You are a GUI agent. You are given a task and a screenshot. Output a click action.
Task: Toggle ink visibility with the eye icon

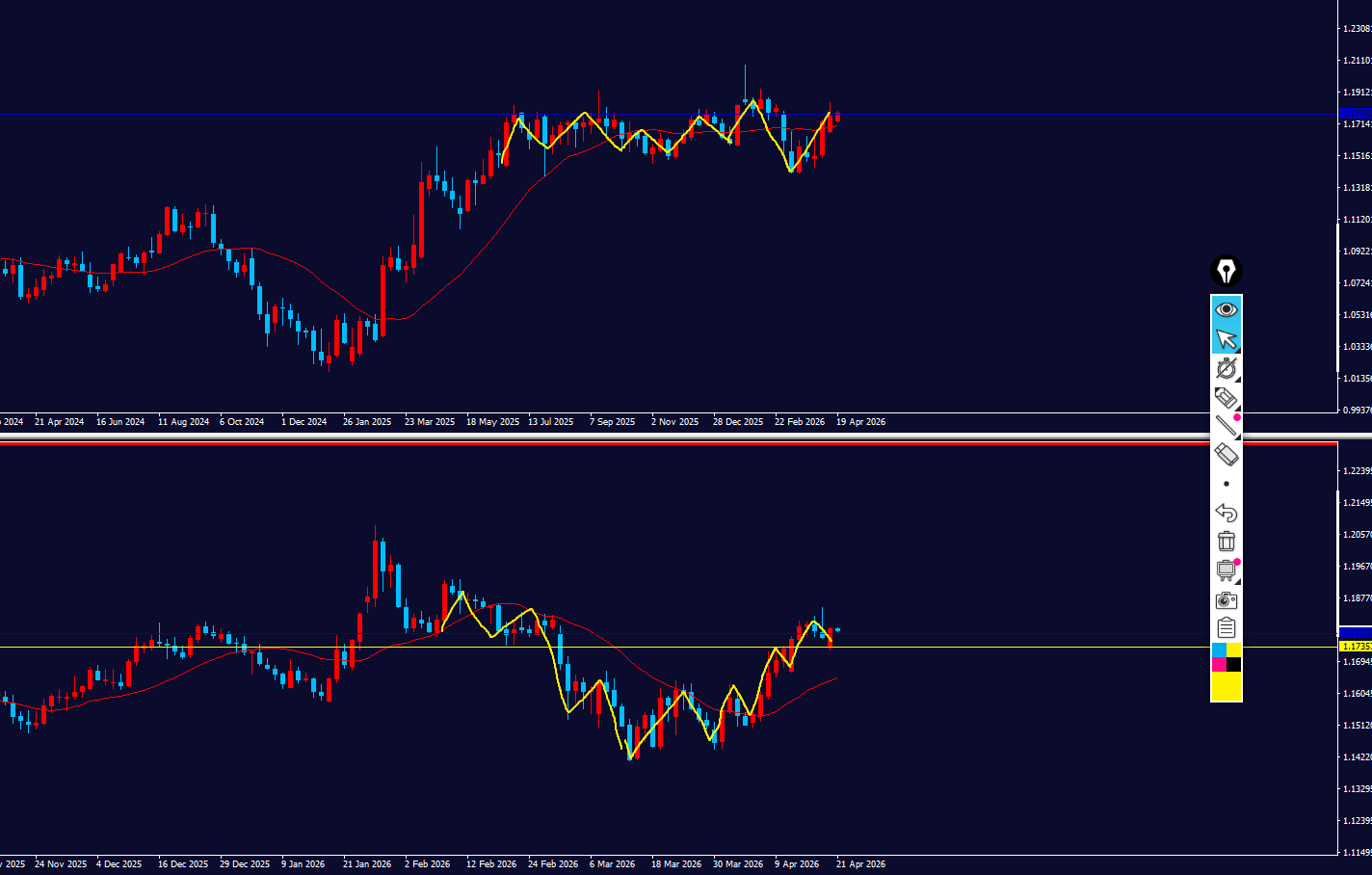pos(1226,309)
